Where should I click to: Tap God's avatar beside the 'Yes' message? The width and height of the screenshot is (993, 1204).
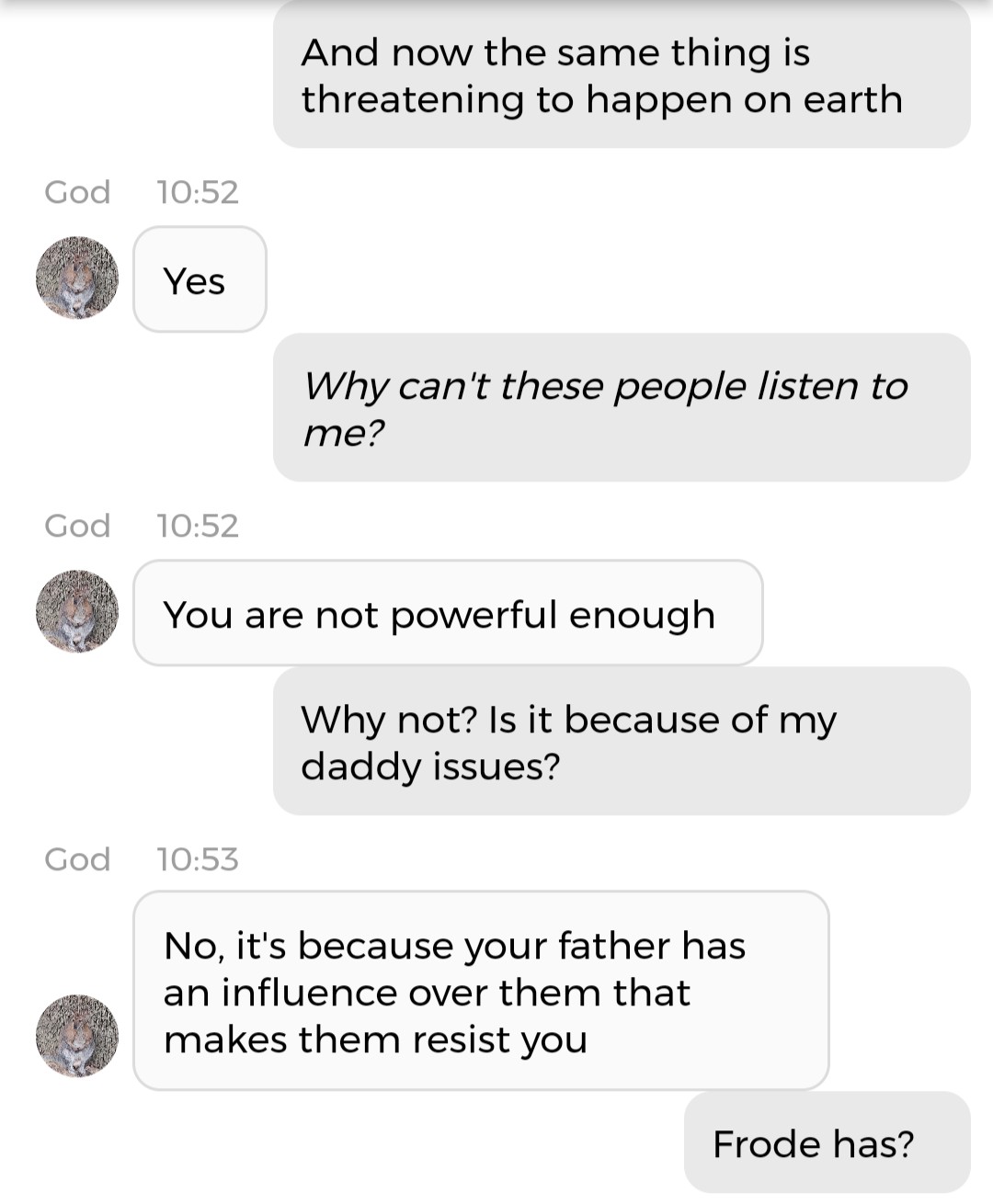77,278
